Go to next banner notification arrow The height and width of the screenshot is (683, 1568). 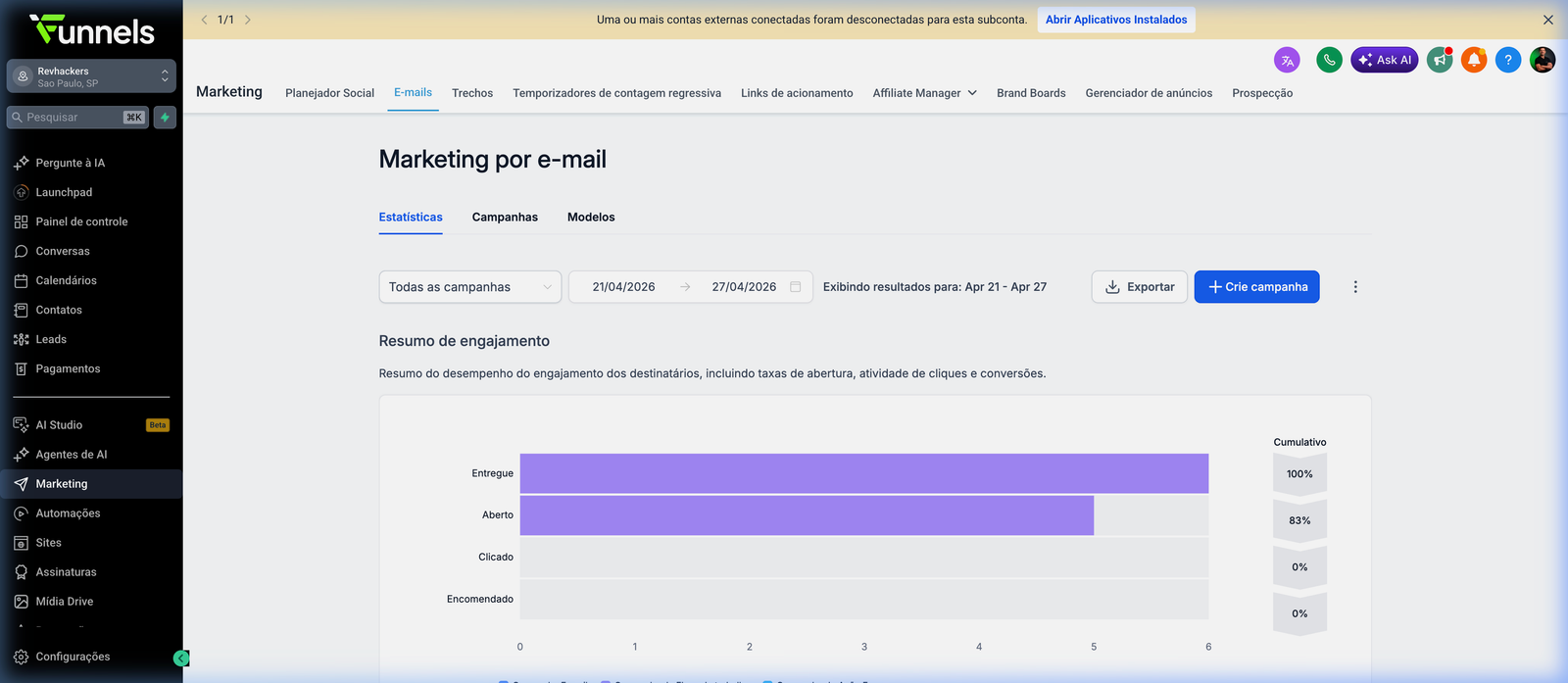(x=248, y=20)
